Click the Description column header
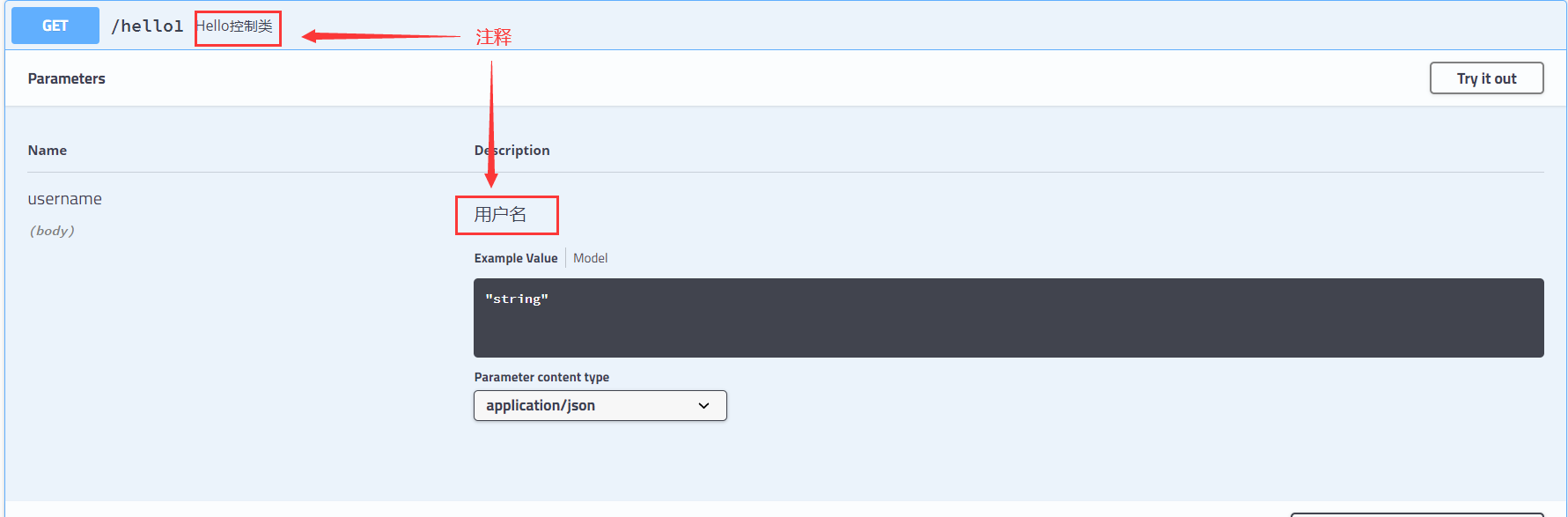This screenshot has width=1568, height=517. pos(512,151)
